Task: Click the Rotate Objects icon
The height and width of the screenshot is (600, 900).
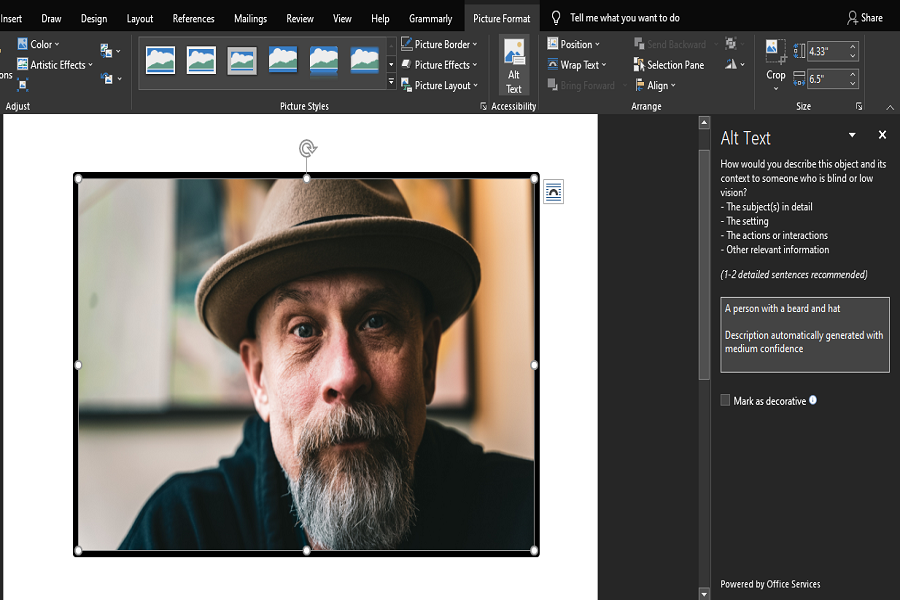Action: (x=731, y=62)
